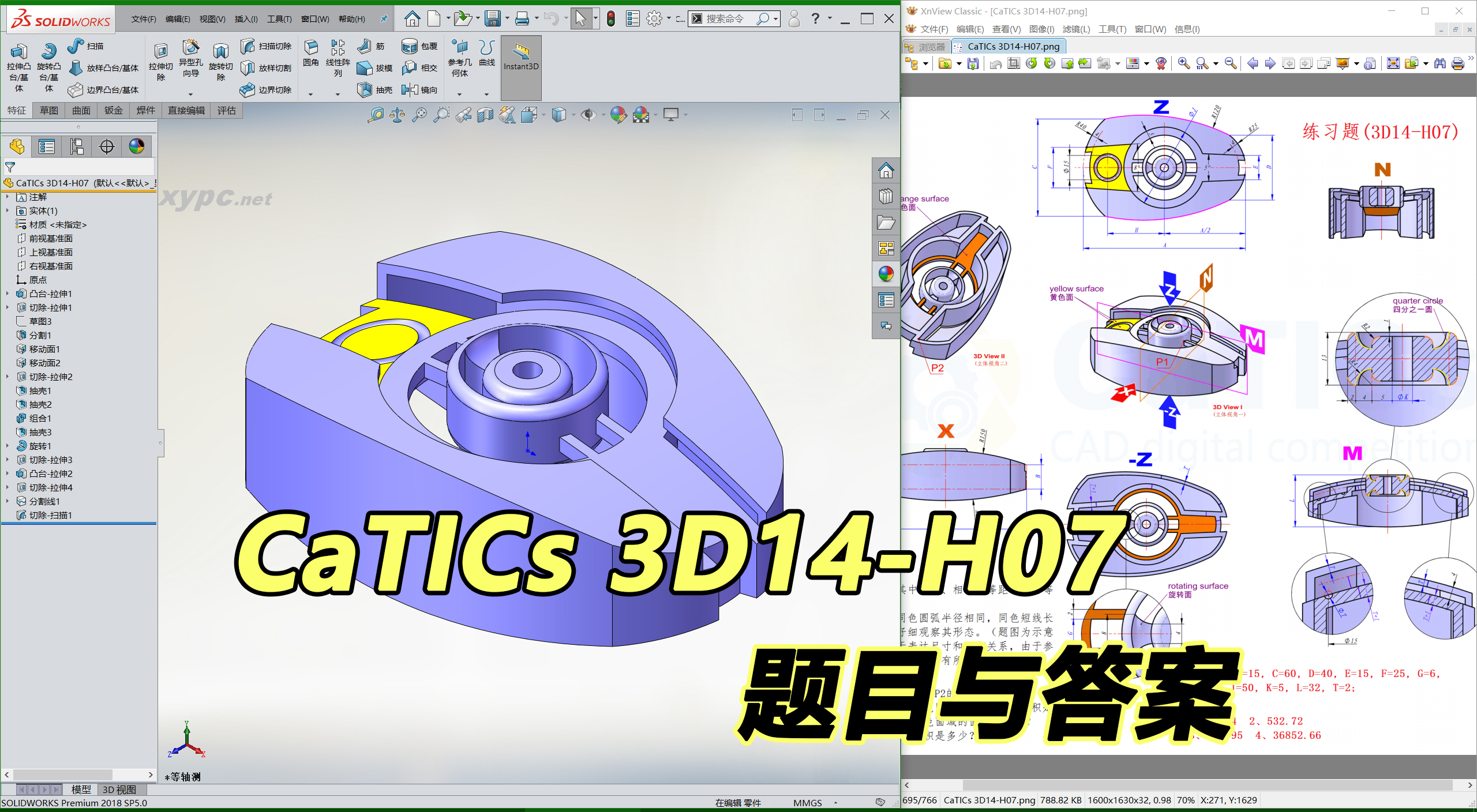Open the Curves (曲线) dropdown arrow
The height and width of the screenshot is (812, 1477).
click(x=486, y=94)
